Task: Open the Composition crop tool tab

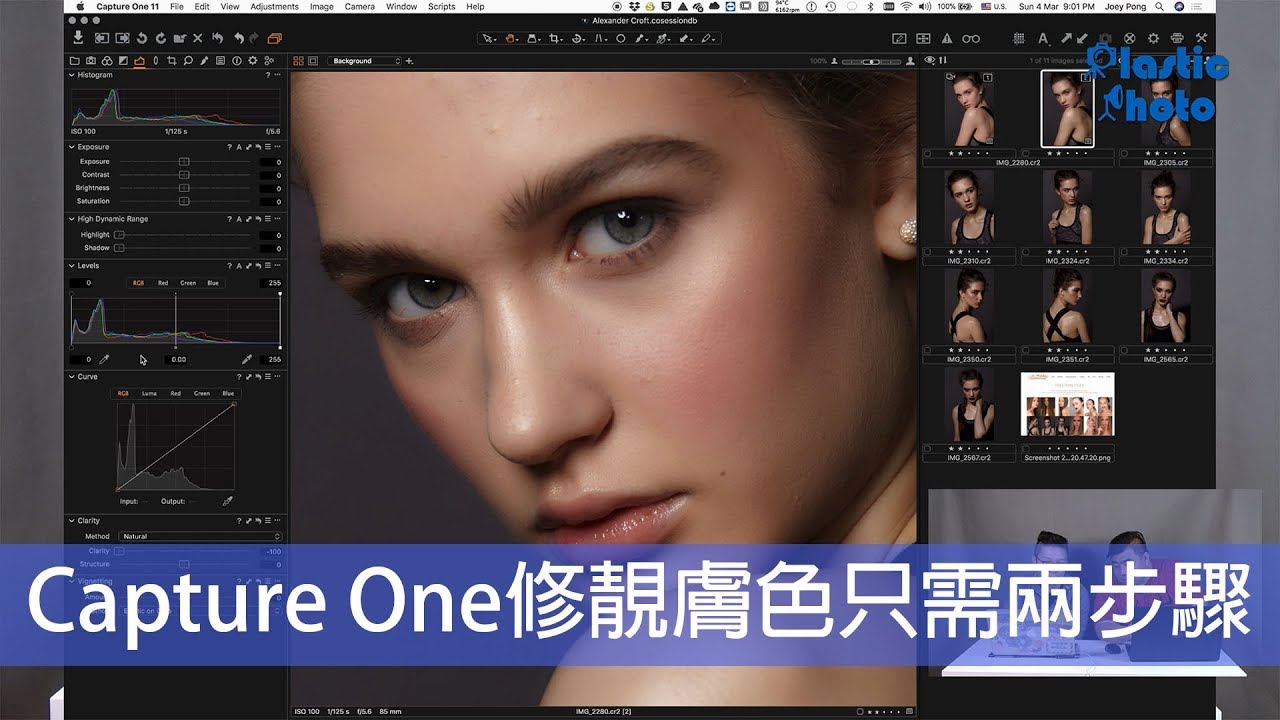Action: pyautogui.click(x=172, y=60)
